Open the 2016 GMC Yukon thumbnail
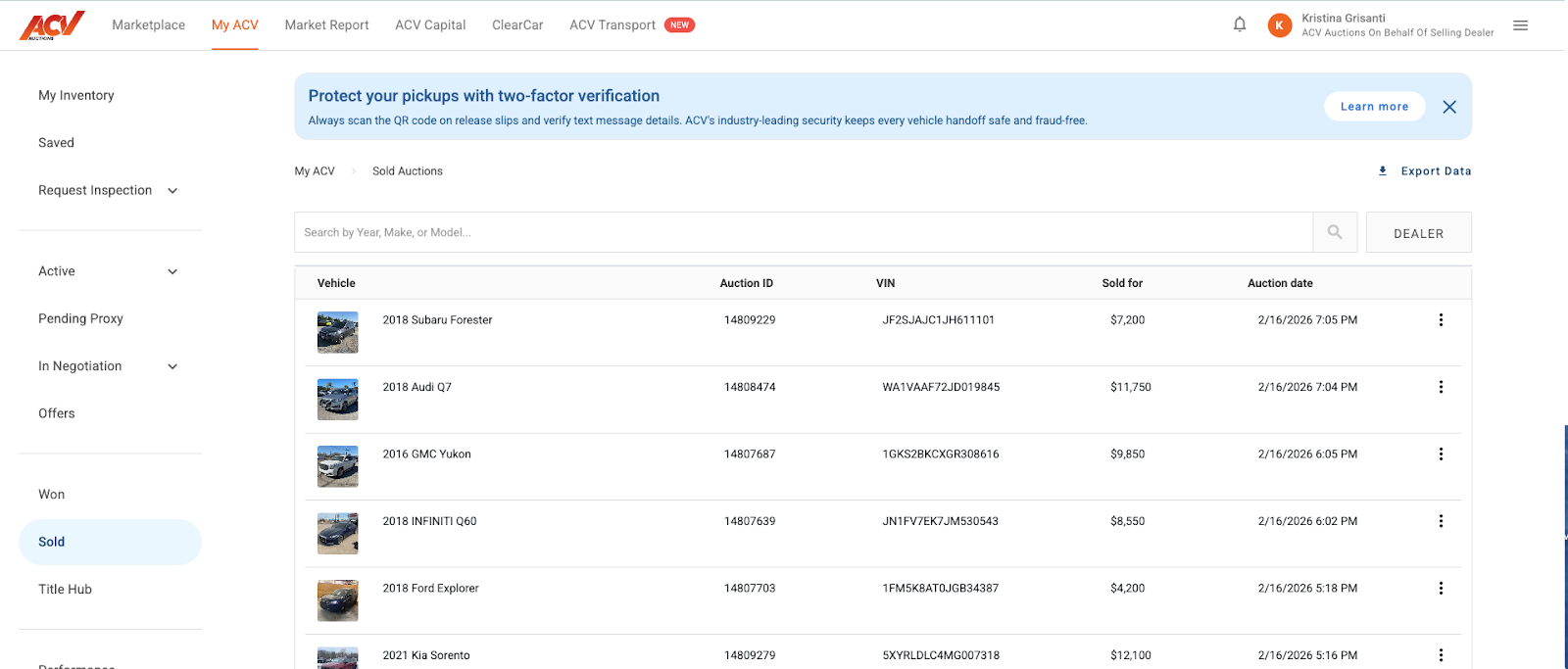 coord(338,467)
